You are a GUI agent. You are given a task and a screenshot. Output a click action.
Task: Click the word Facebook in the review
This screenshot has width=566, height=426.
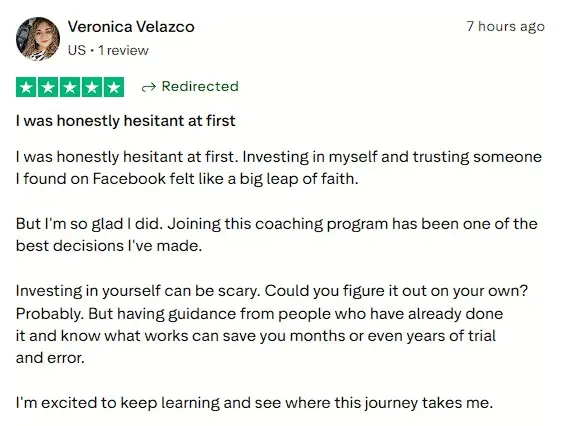(x=129, y=178)
